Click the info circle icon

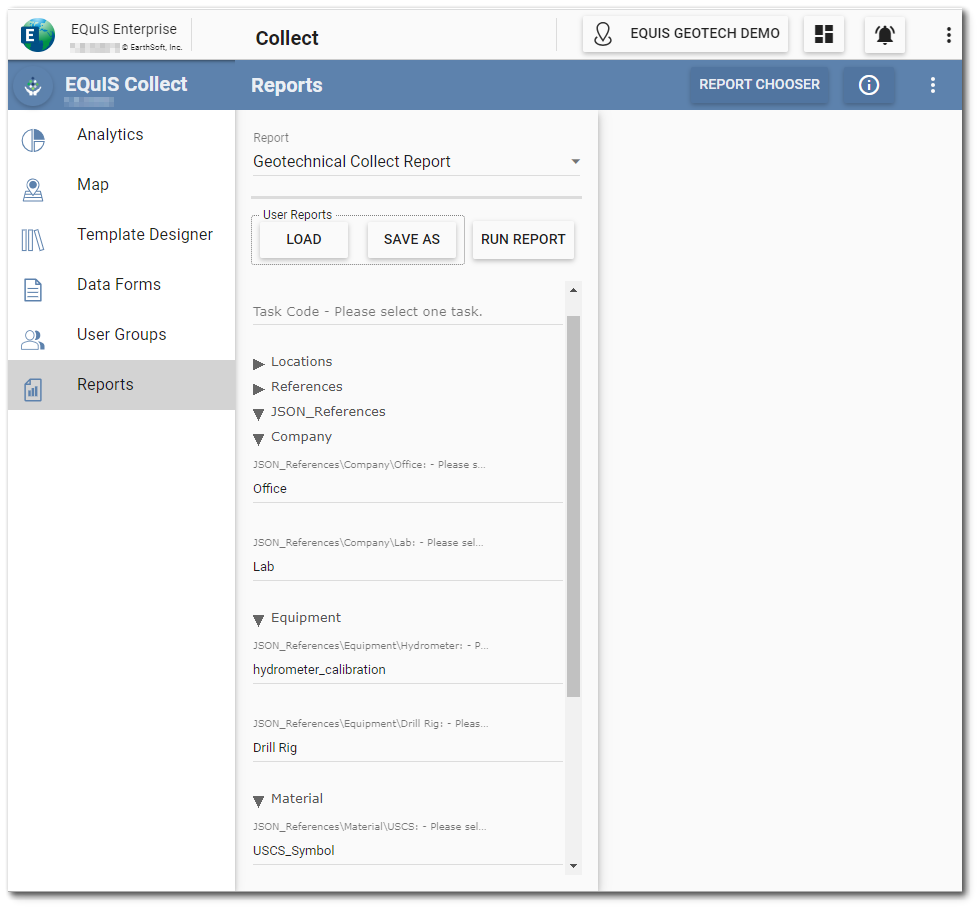(x=868, y=85)
